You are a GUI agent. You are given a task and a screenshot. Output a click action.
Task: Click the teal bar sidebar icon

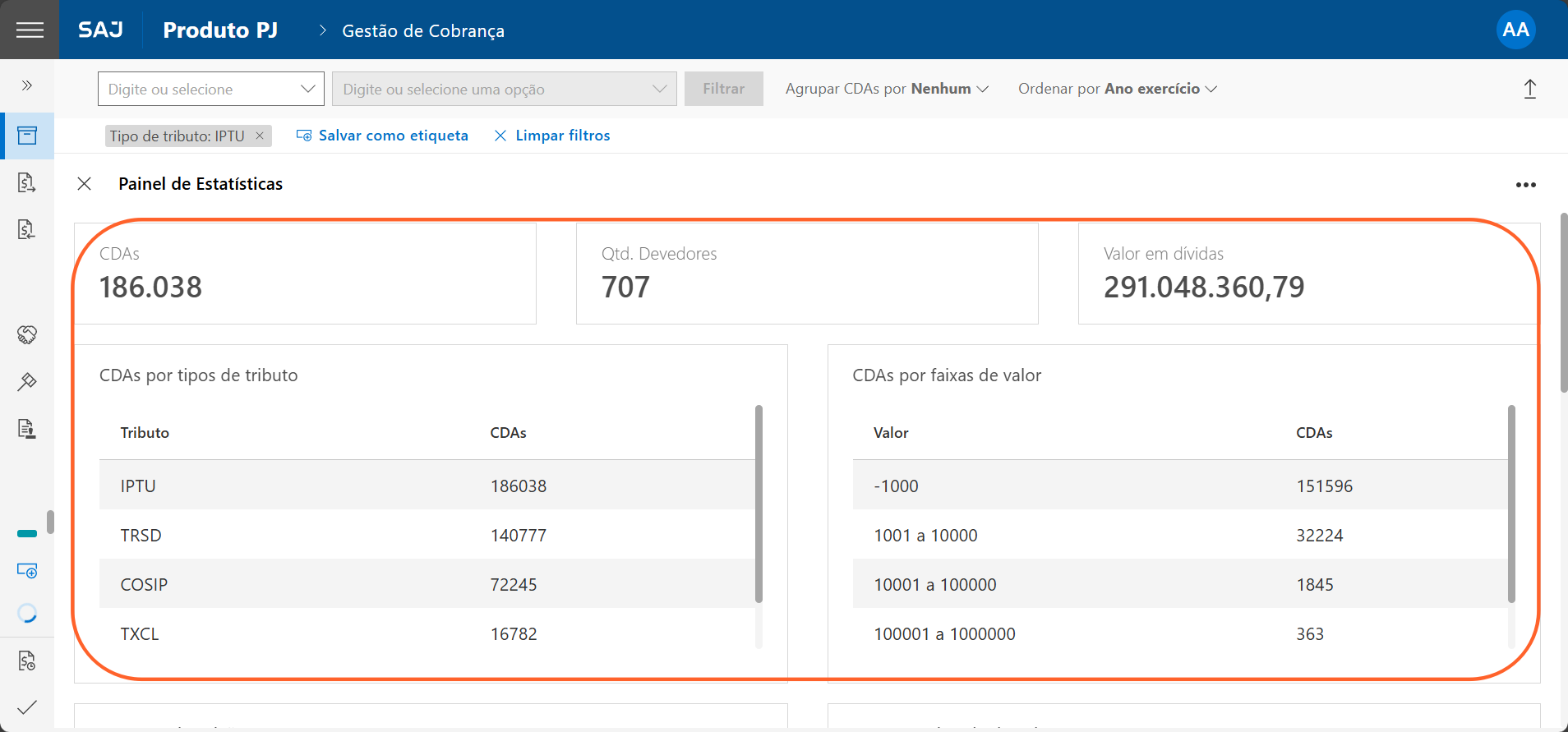(x=27, y=533)
